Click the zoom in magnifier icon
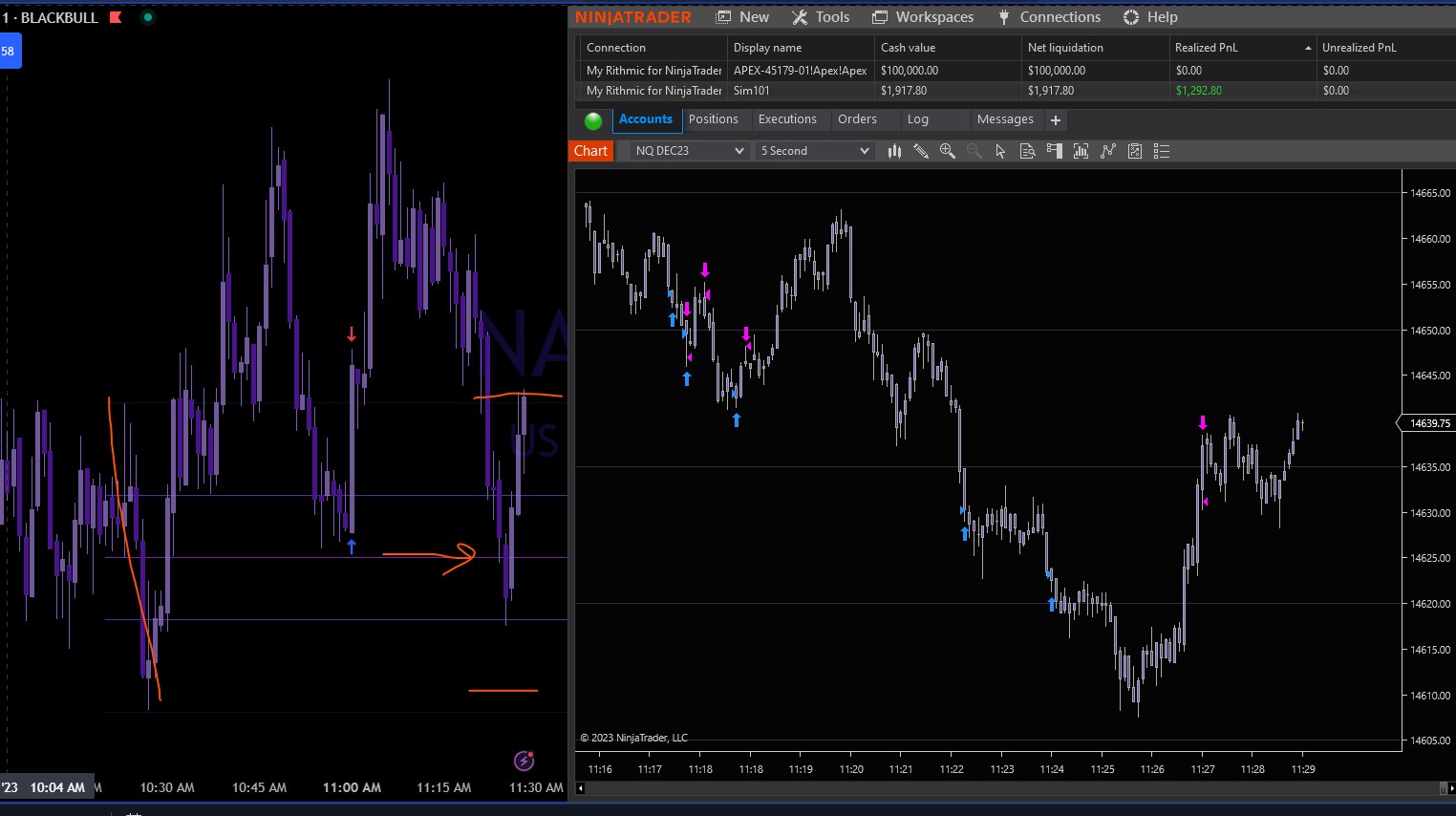The image size is (1456, 816). pos(948,151)
